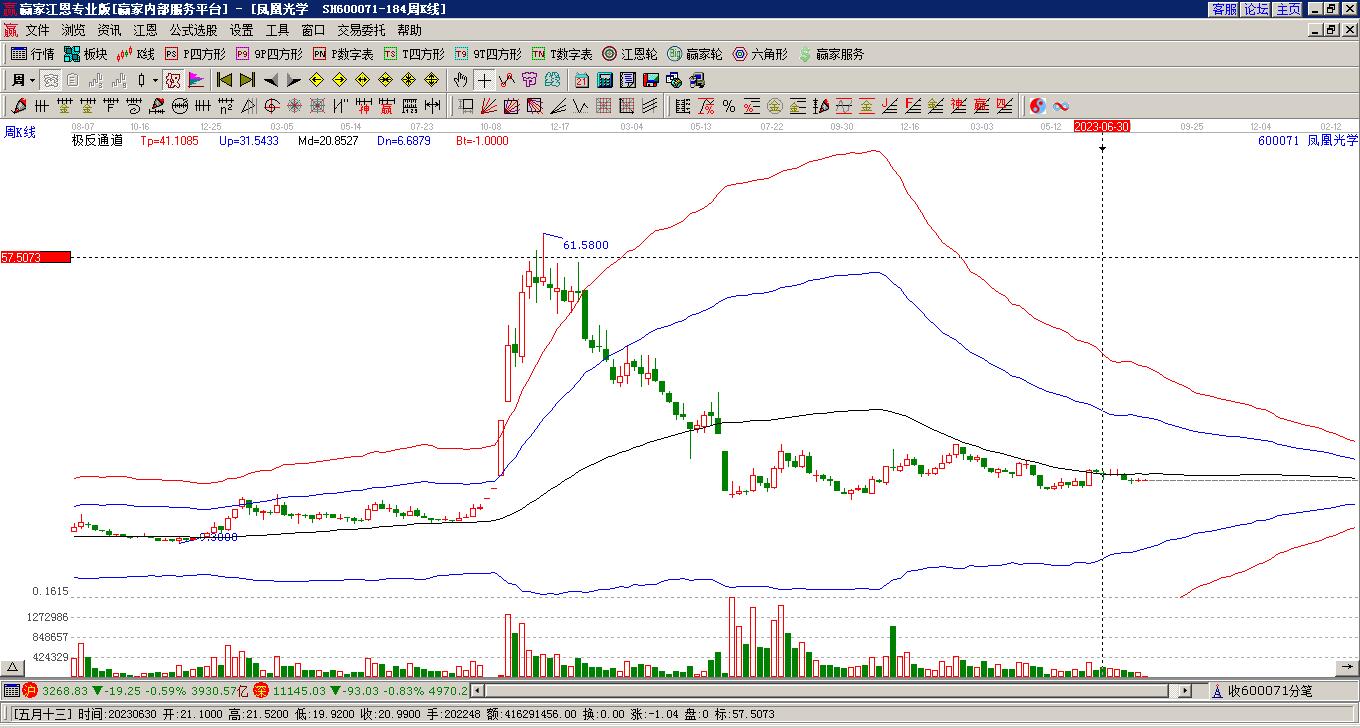1360x728 pixels.
Task: Click the 57.5073 price label
Action: coord(36,257)
